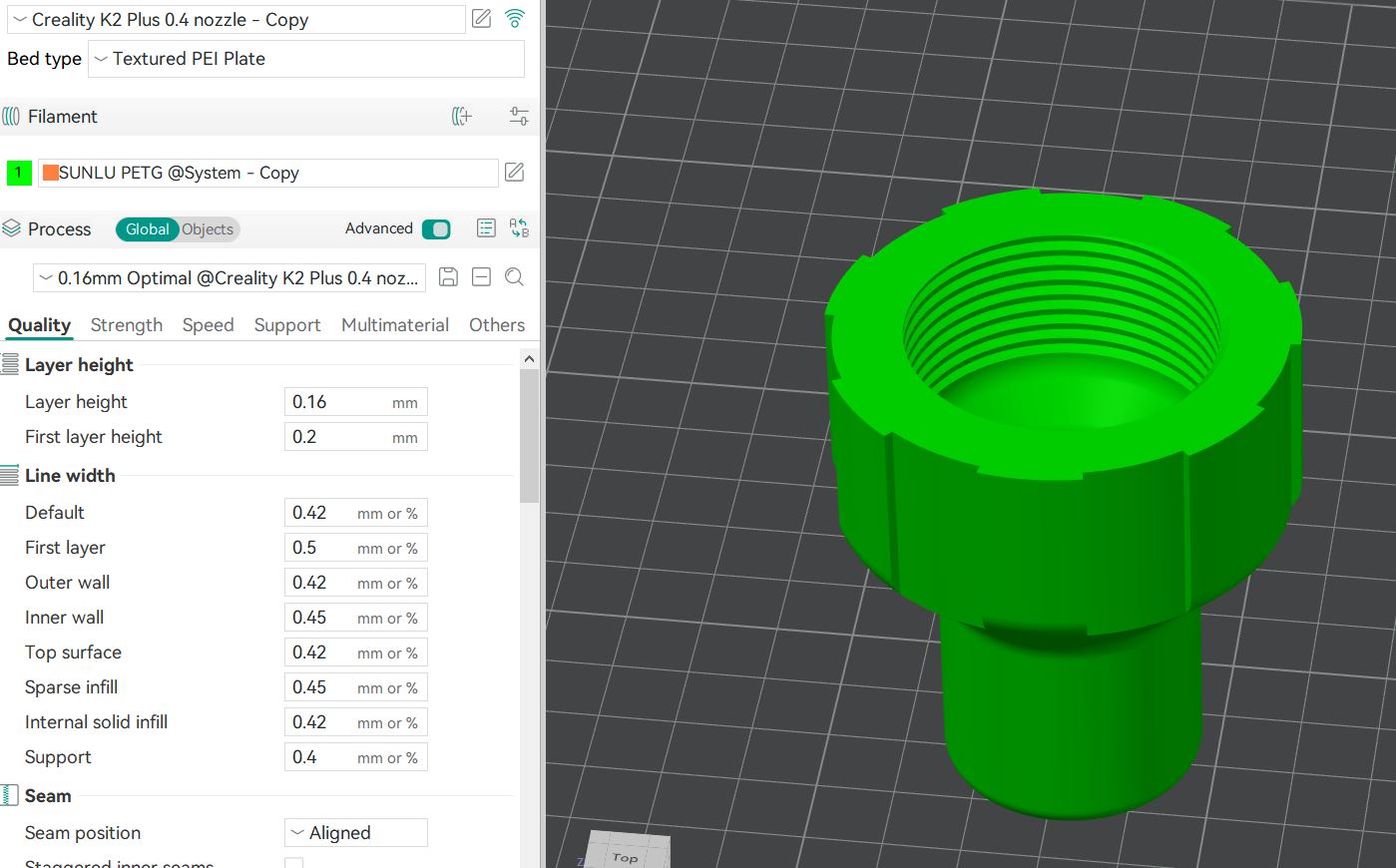Screen dimensions: 1396x868
Task: Click the Bed type label
Action: tap(44, 59)
